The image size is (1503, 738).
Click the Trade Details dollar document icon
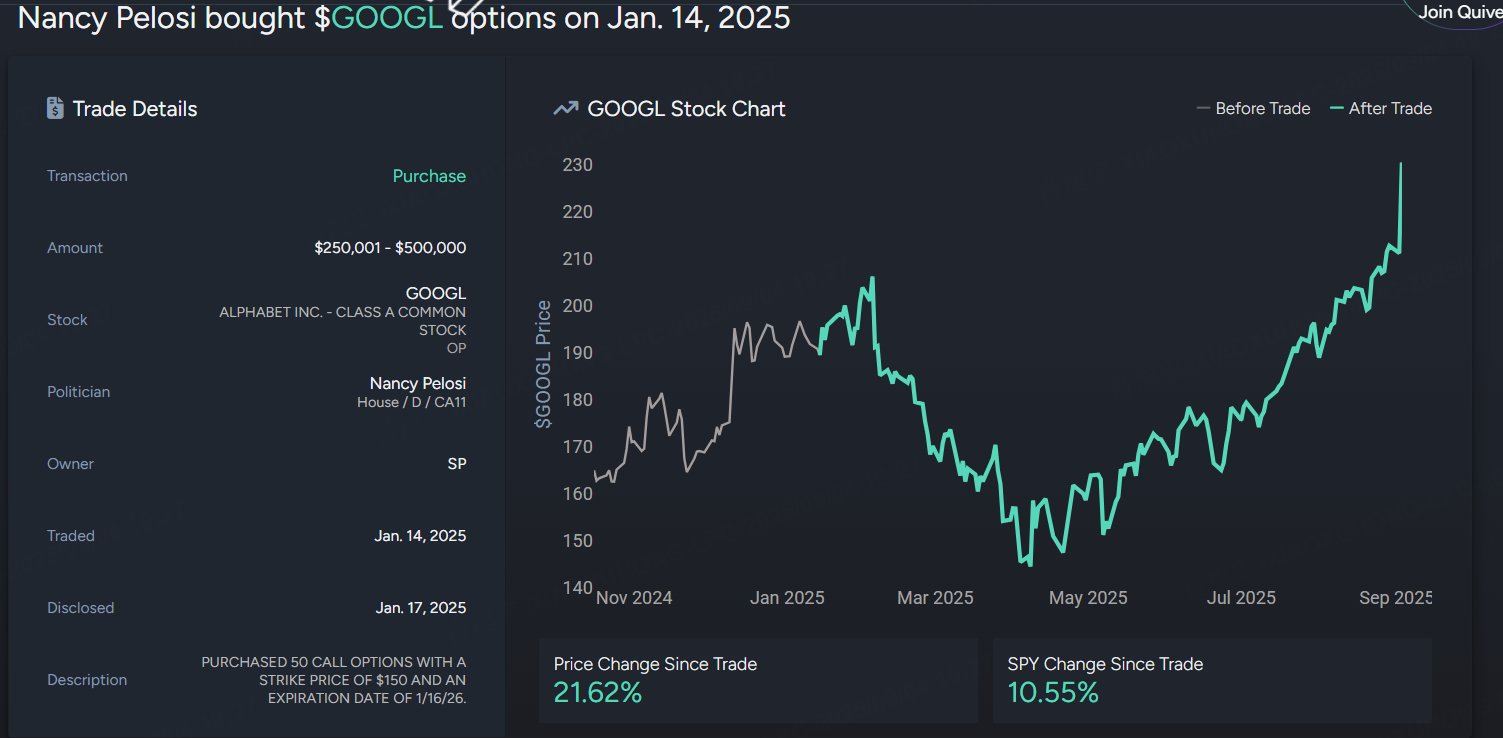(x=55, y=109)
